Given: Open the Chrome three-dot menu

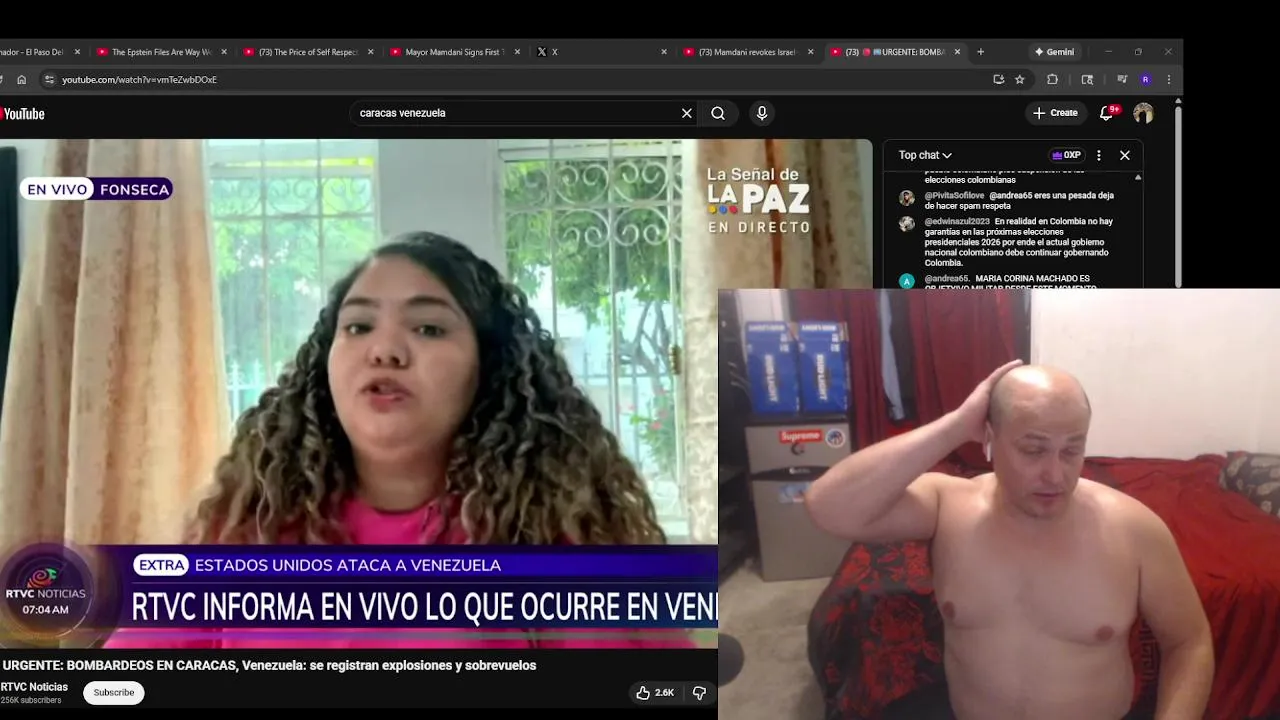Looking at the screenshot, I should (1169, 79).
